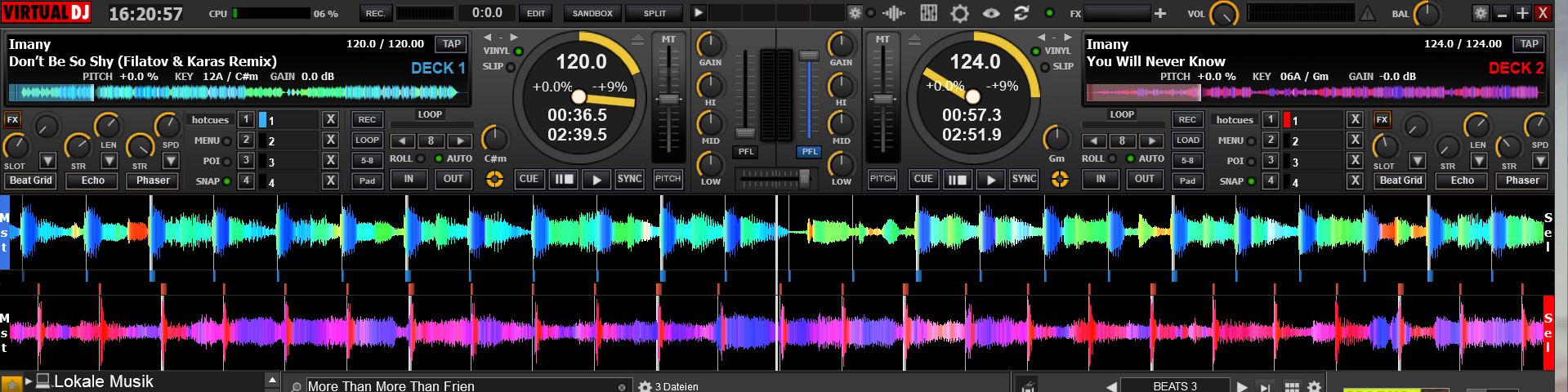Select previous sampler bank before BEATS 3
The image size is (1568, 392).
(x=1111, y=386)
